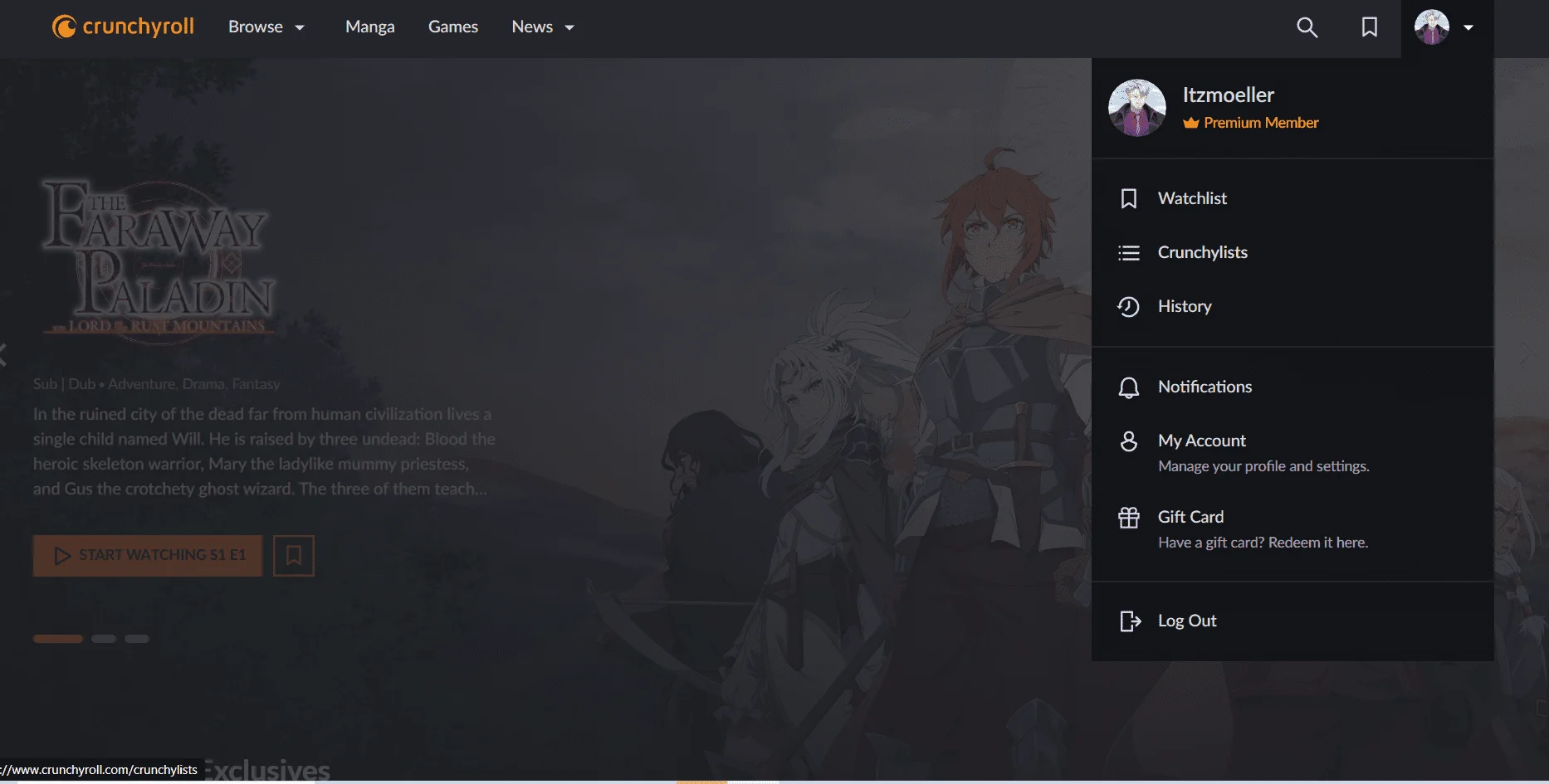Click the Watchlist bookmark icon in menu
This screenshot has width=1549, height=784.
click(1128, 198)
